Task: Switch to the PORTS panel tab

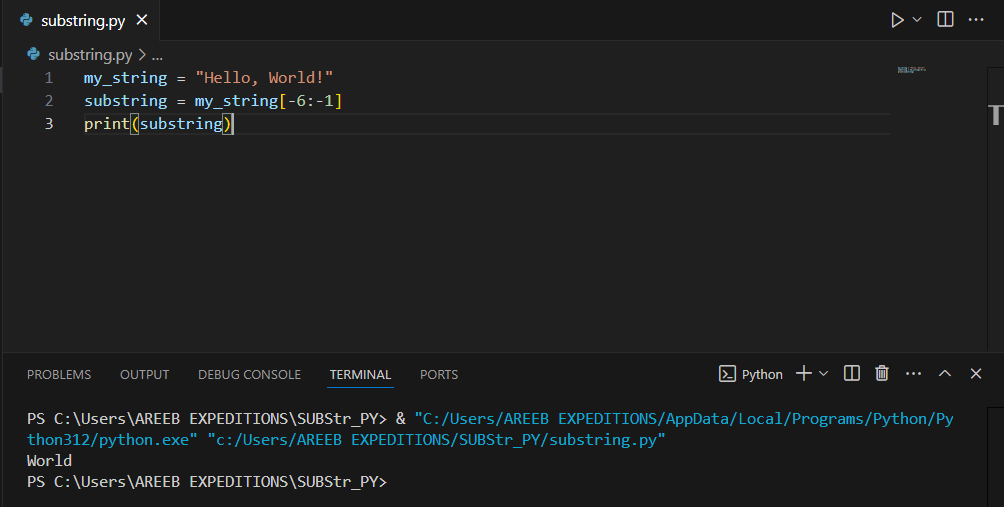Action: (x=439, y=374)
